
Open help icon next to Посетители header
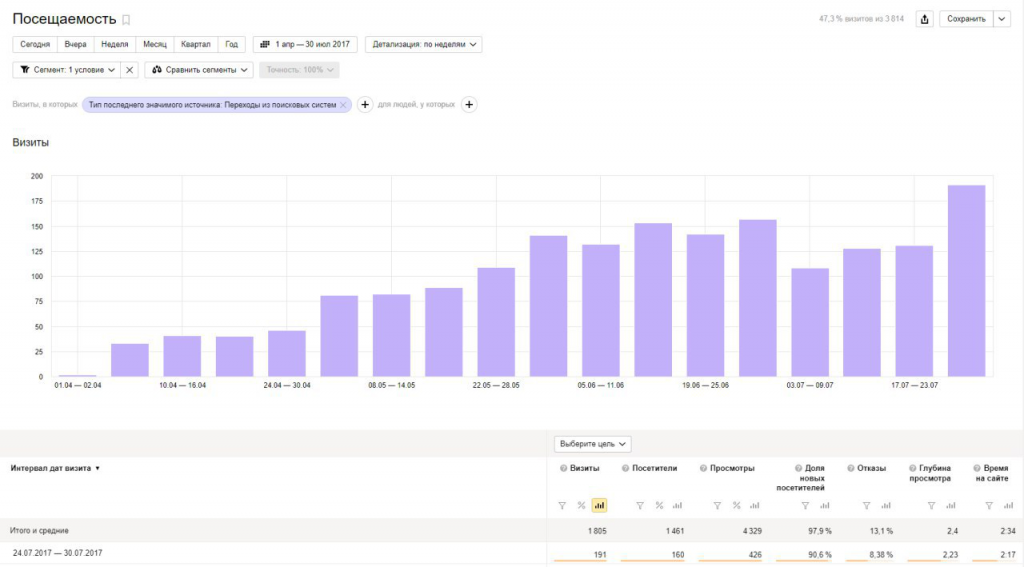click(625, 468)
